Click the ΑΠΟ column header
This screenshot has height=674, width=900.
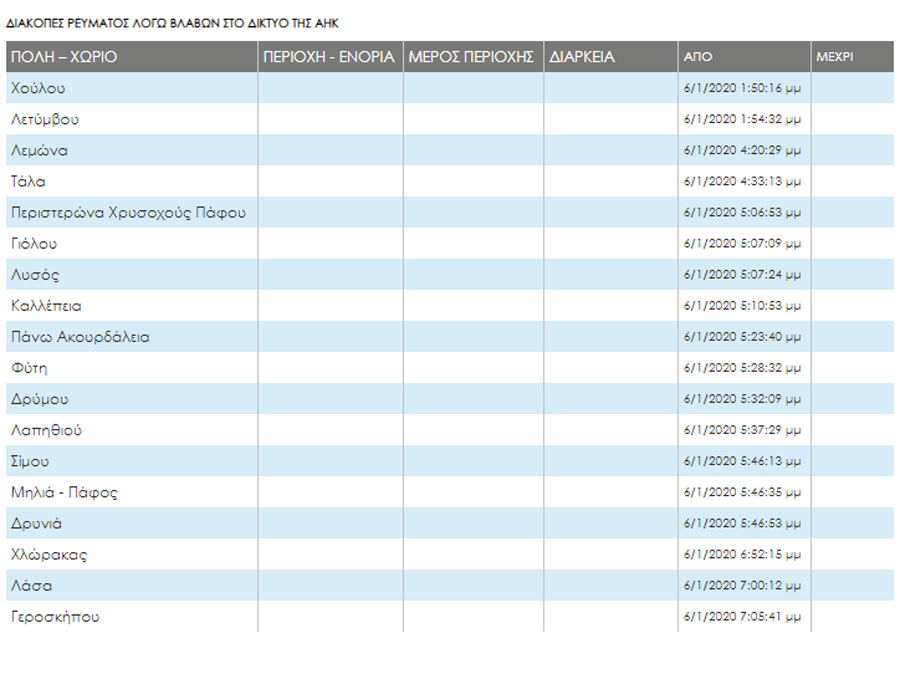pos(744,57)
